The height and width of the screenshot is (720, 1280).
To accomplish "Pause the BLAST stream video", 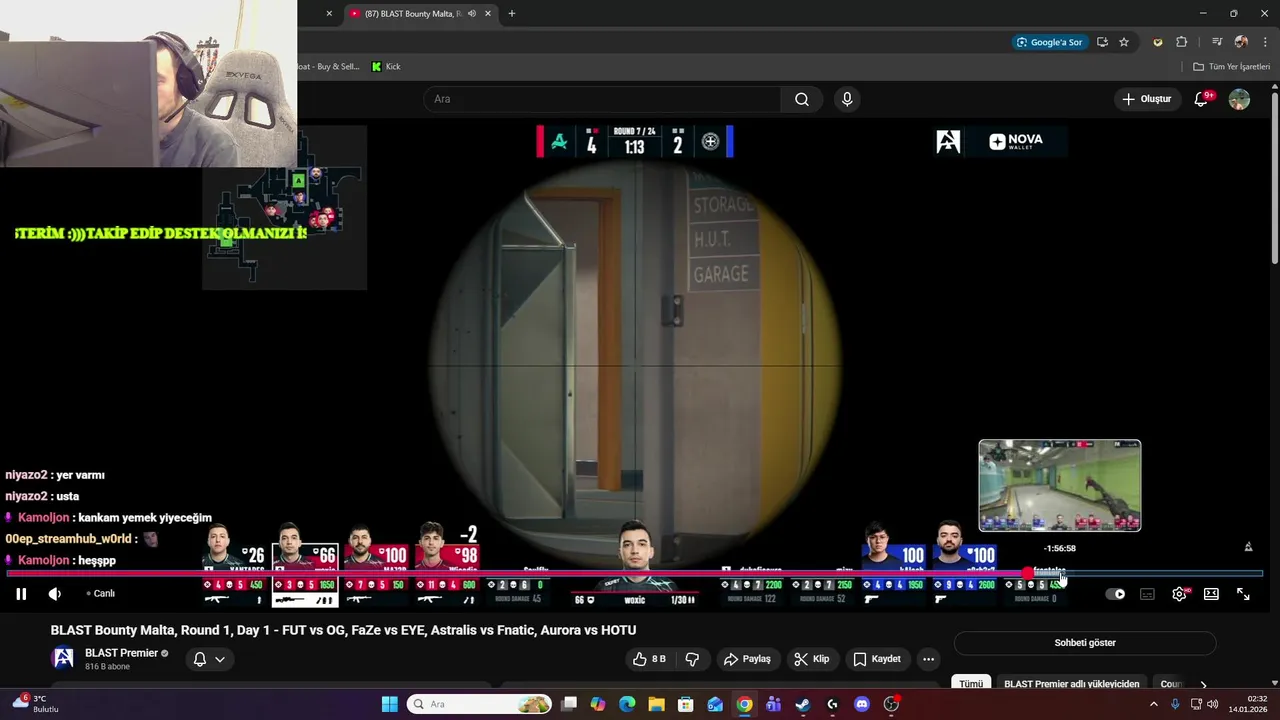I will point(20,594).
